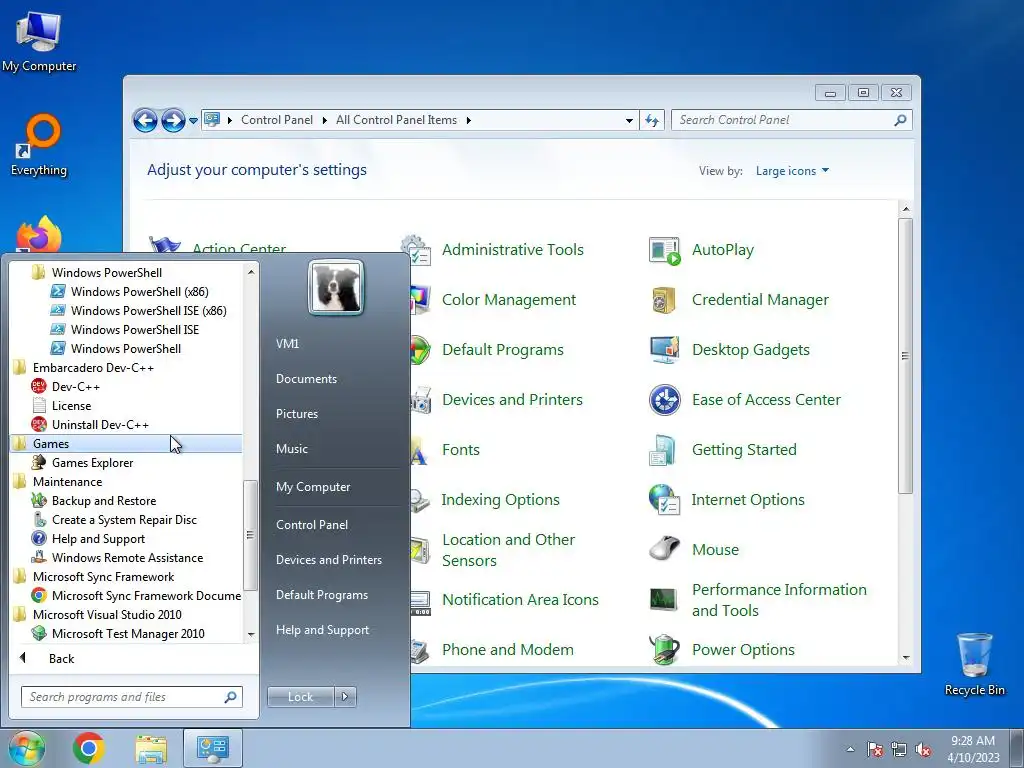1024x768 pixels.
Task: Click the clock showing 9:28 AM
Action: click(x=972, y=741)
